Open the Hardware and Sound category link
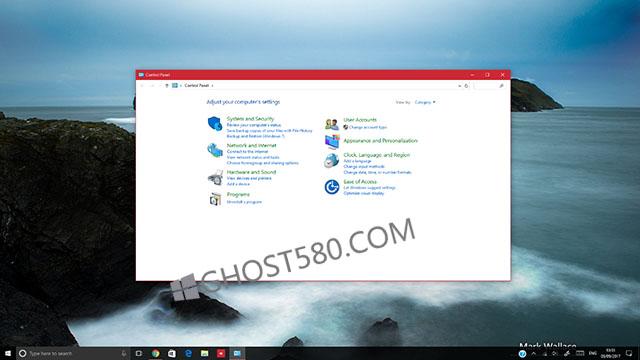 point(251,172)
